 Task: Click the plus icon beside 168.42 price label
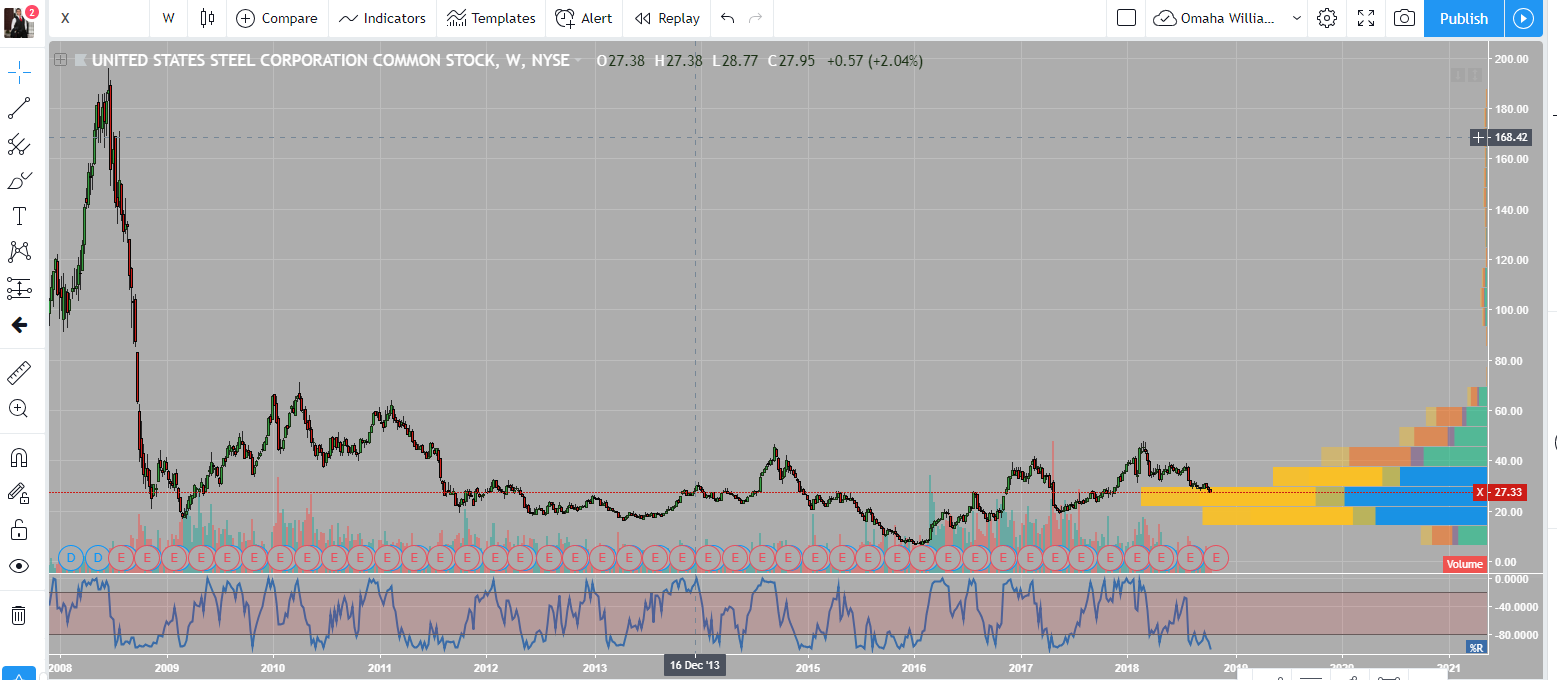click(1480, 137)
